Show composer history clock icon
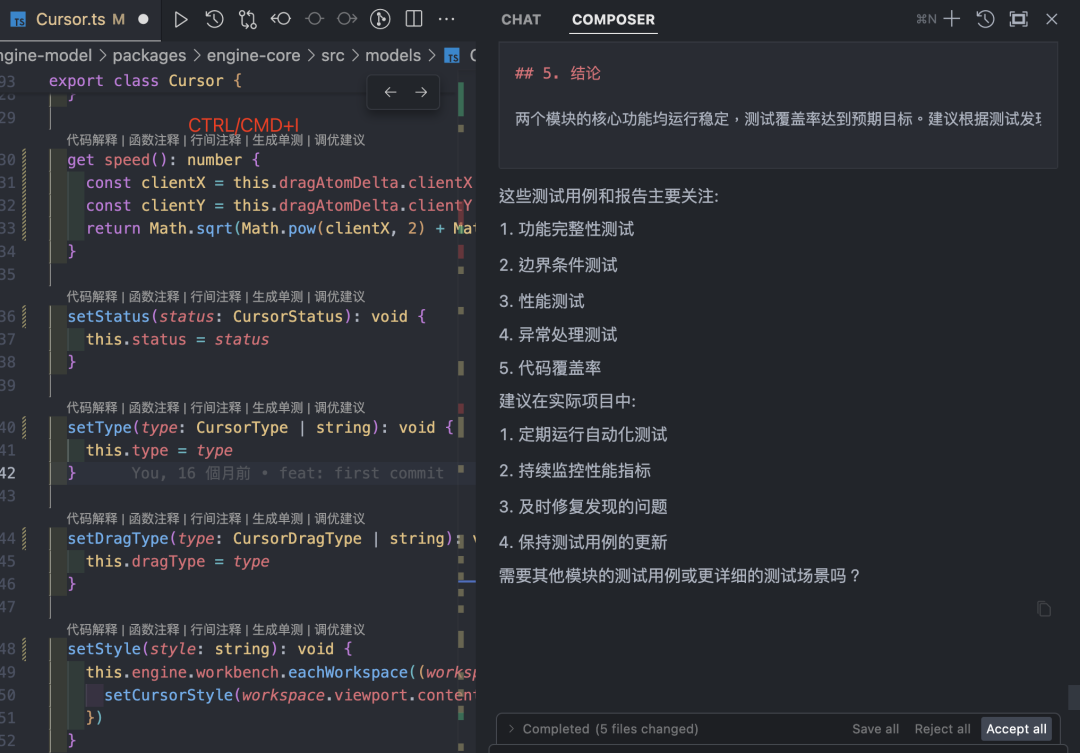 click(x=985, y=19)
